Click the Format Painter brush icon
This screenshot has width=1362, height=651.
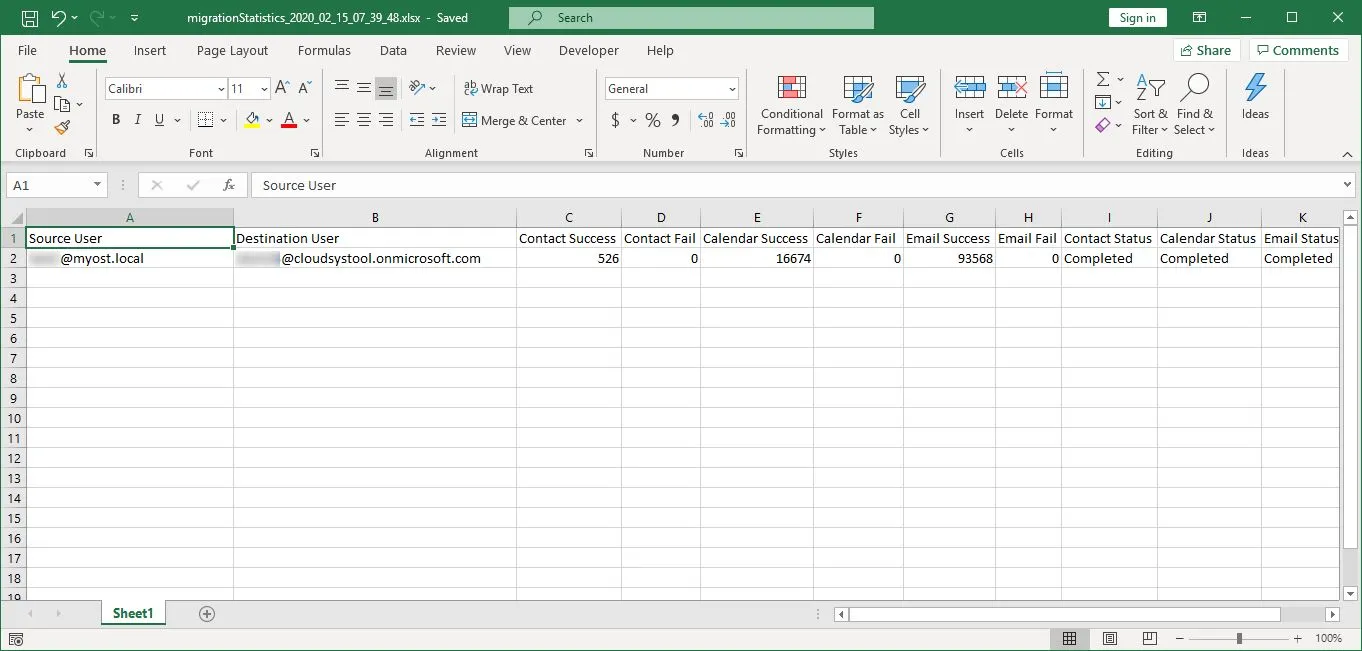(x=62, y=127)
